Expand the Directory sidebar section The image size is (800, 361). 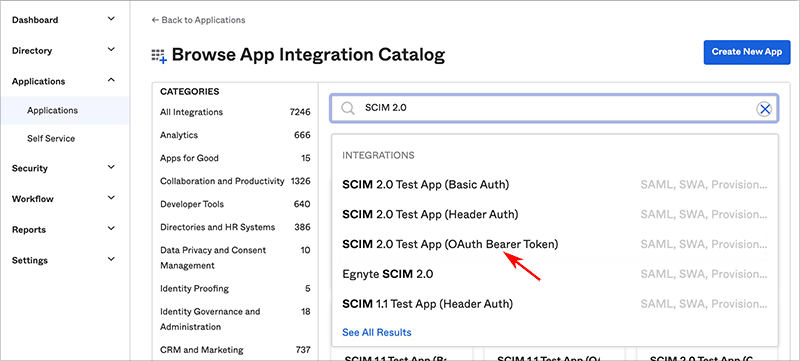(64, 50)
